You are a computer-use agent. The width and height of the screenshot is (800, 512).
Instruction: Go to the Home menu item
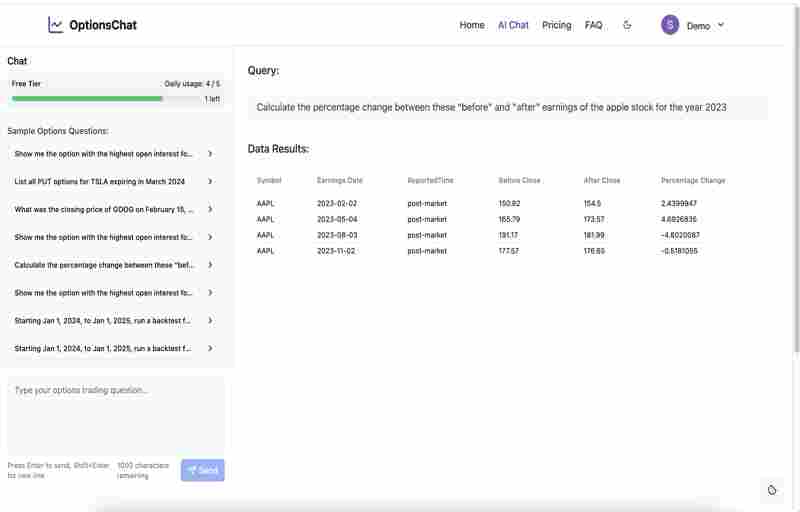pyautogui.click(x=472, y=25)
